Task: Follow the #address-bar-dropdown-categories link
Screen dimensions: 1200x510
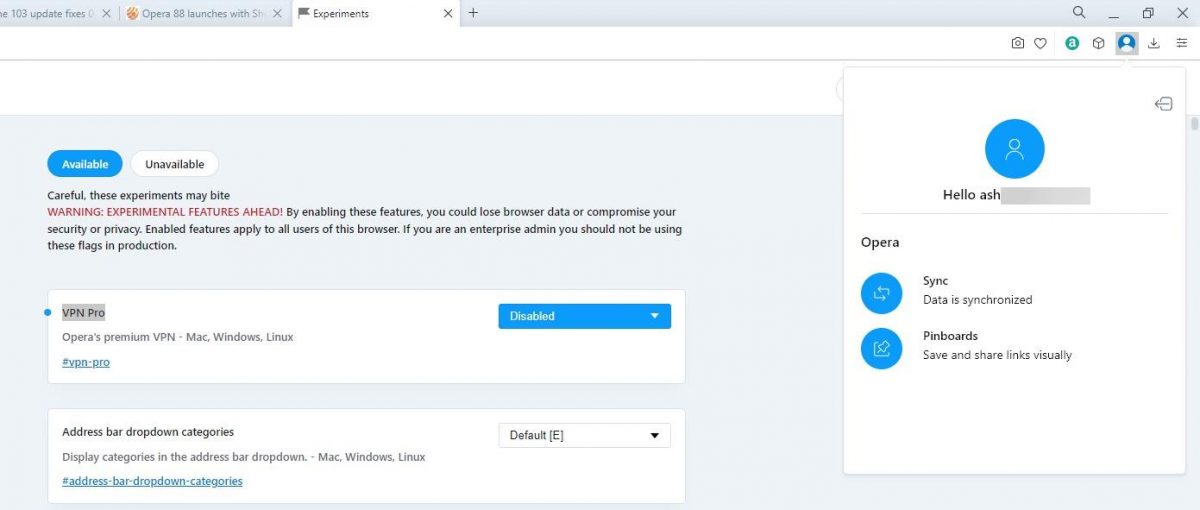Action: [x=152, y=481]
